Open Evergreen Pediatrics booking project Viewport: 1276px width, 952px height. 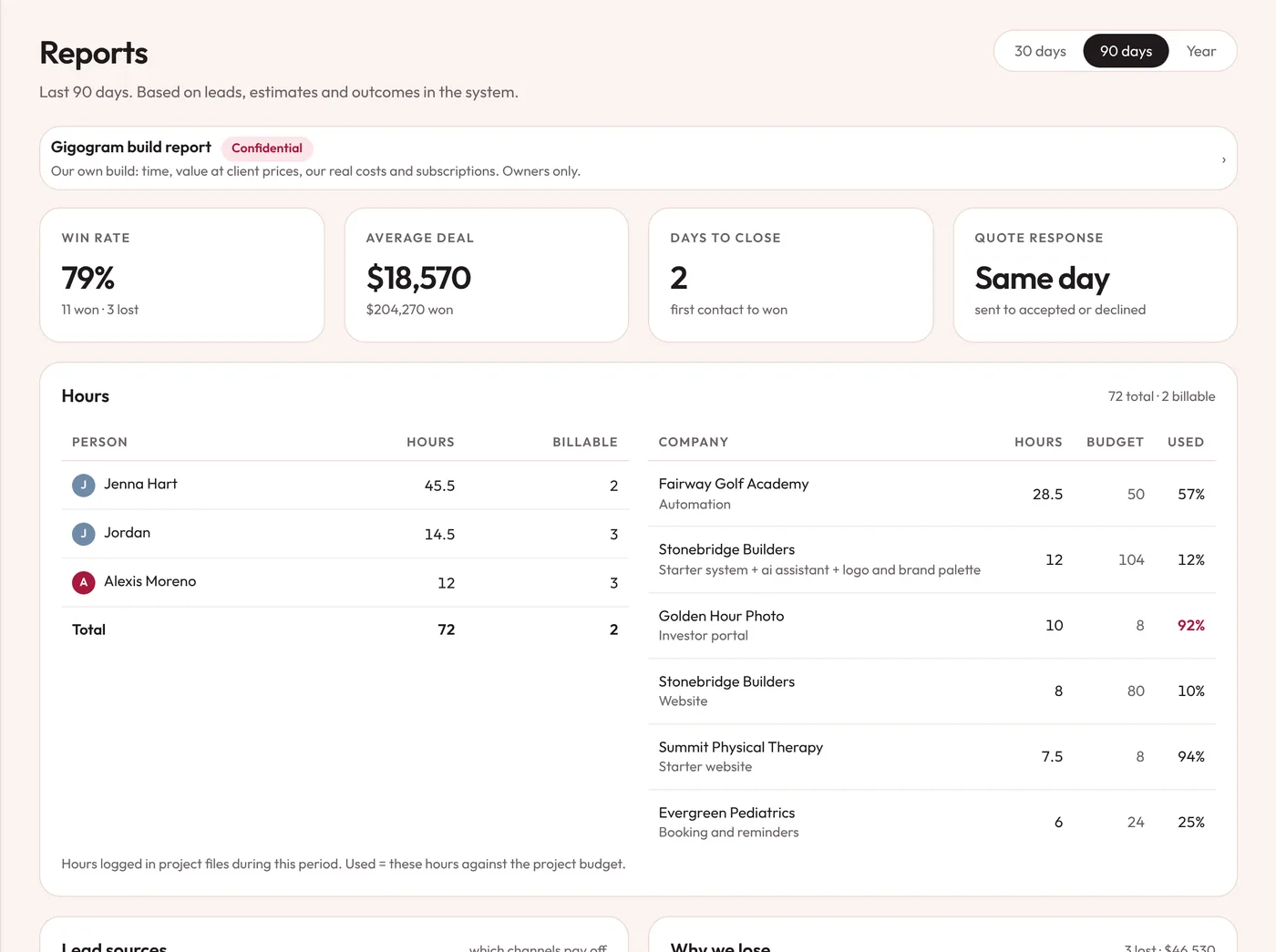point(931,822)
